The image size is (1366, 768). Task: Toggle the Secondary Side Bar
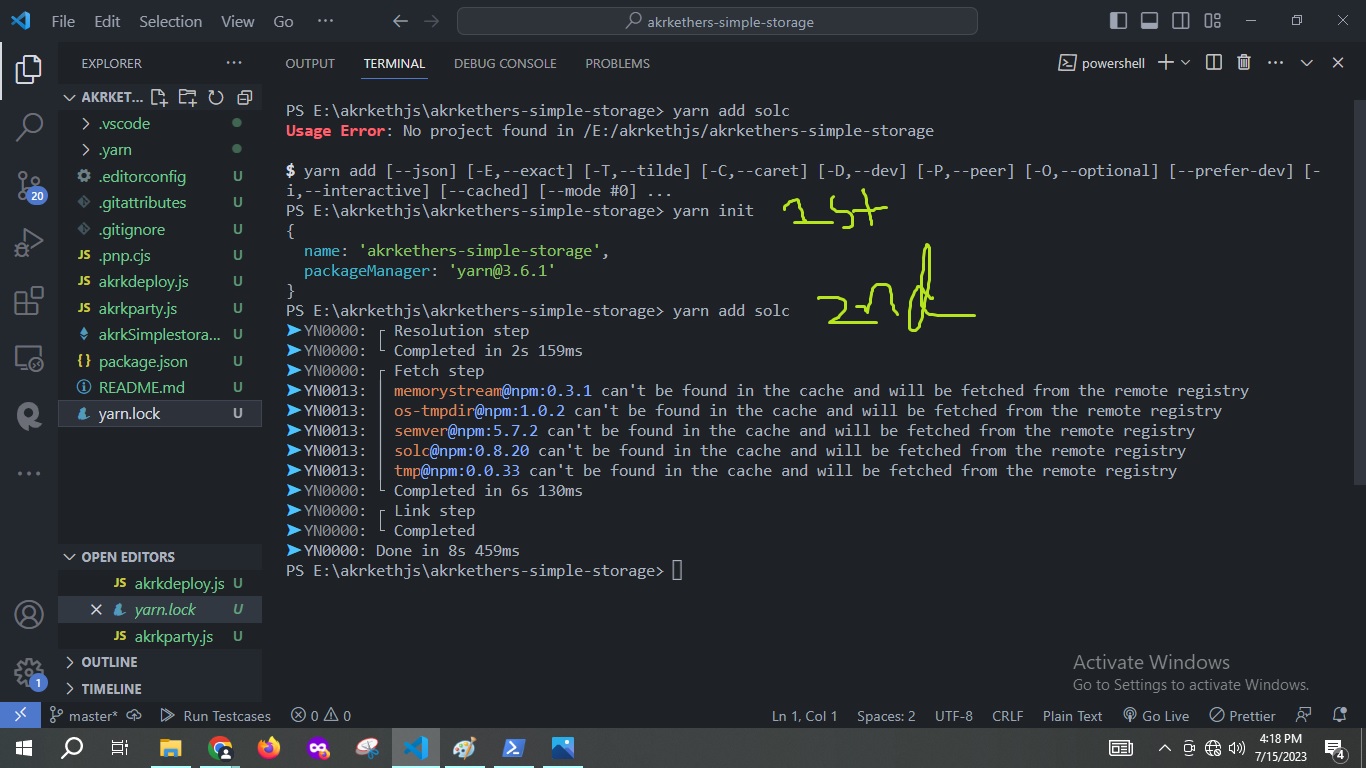(x=1181, y=19)
